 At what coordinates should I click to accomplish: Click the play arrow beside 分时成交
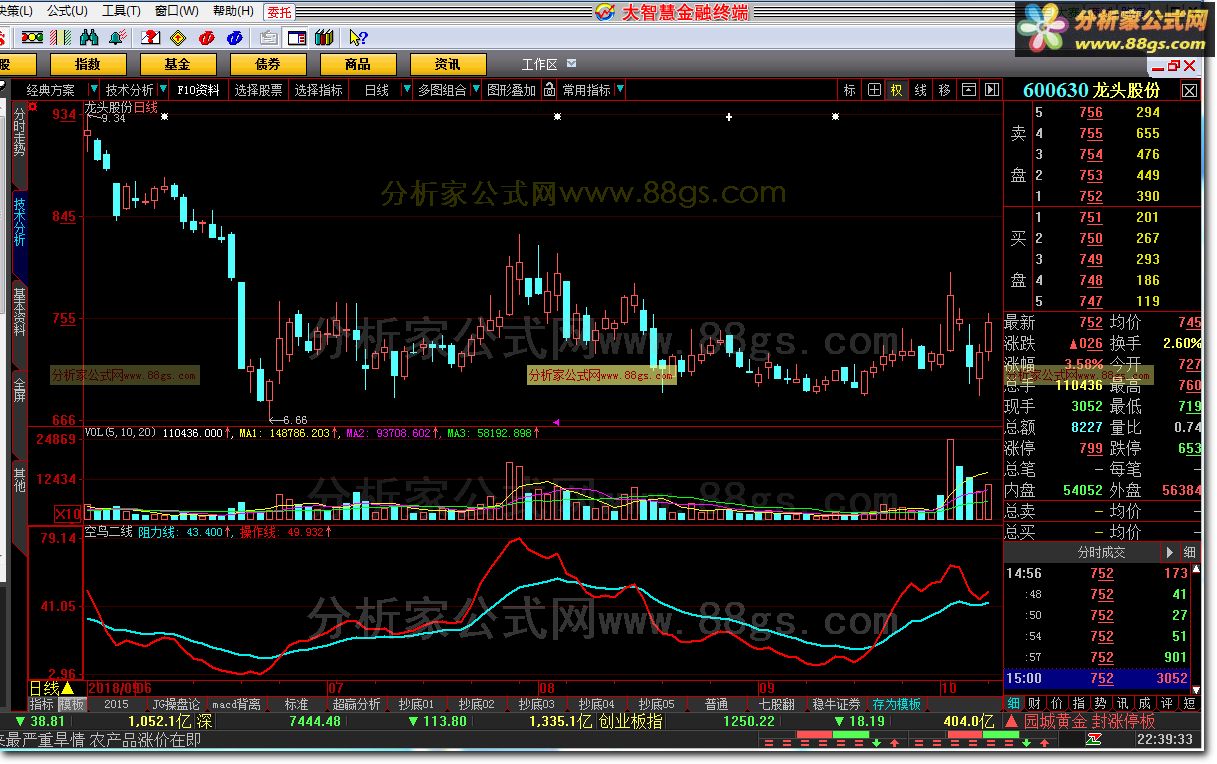pyautogui.click(x=1169, y=552)
